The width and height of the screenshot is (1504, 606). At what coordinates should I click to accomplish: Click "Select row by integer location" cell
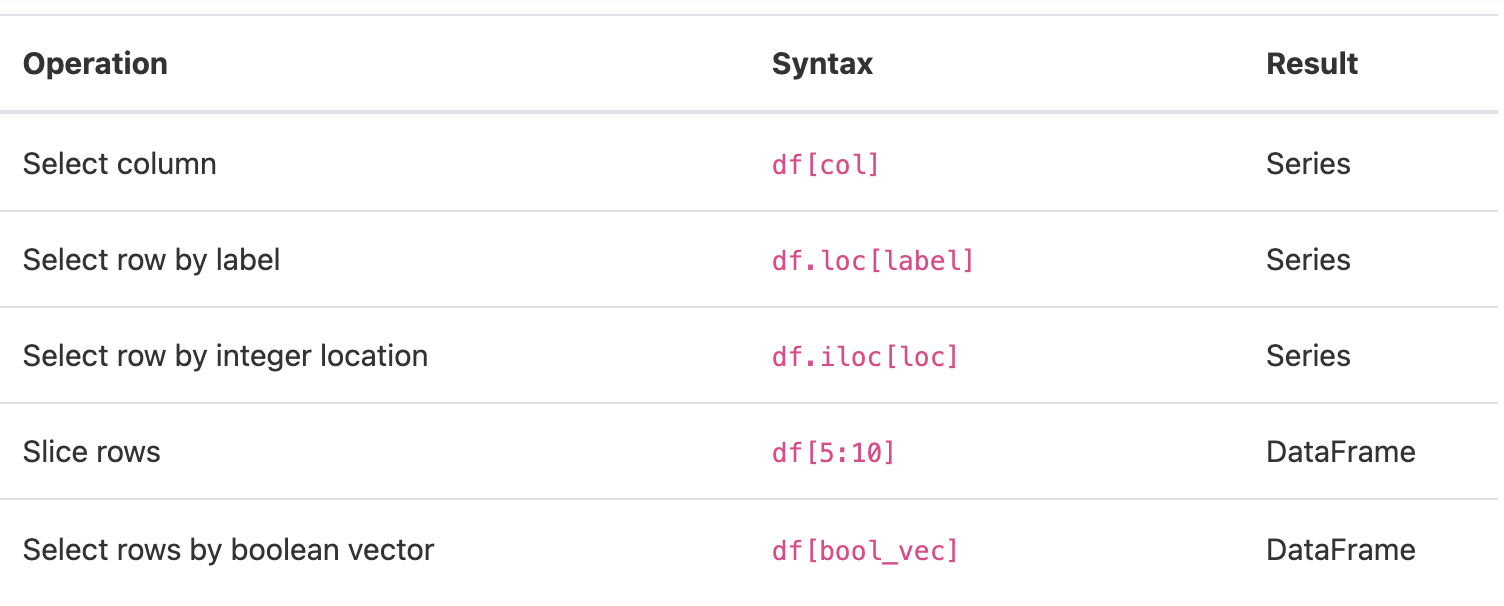(225, 356)
